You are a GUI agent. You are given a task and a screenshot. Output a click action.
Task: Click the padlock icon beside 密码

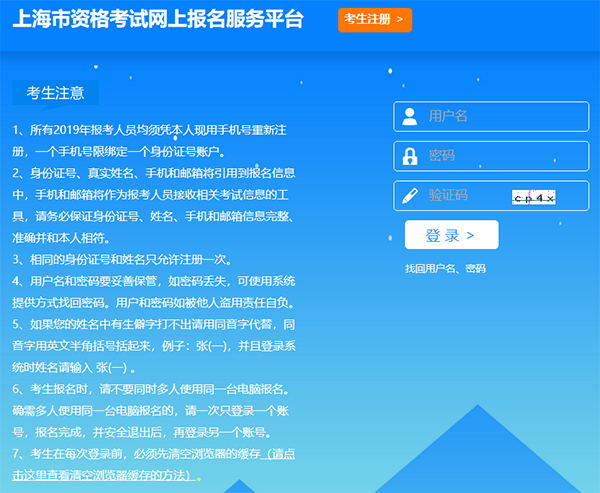tap(410, 157)
